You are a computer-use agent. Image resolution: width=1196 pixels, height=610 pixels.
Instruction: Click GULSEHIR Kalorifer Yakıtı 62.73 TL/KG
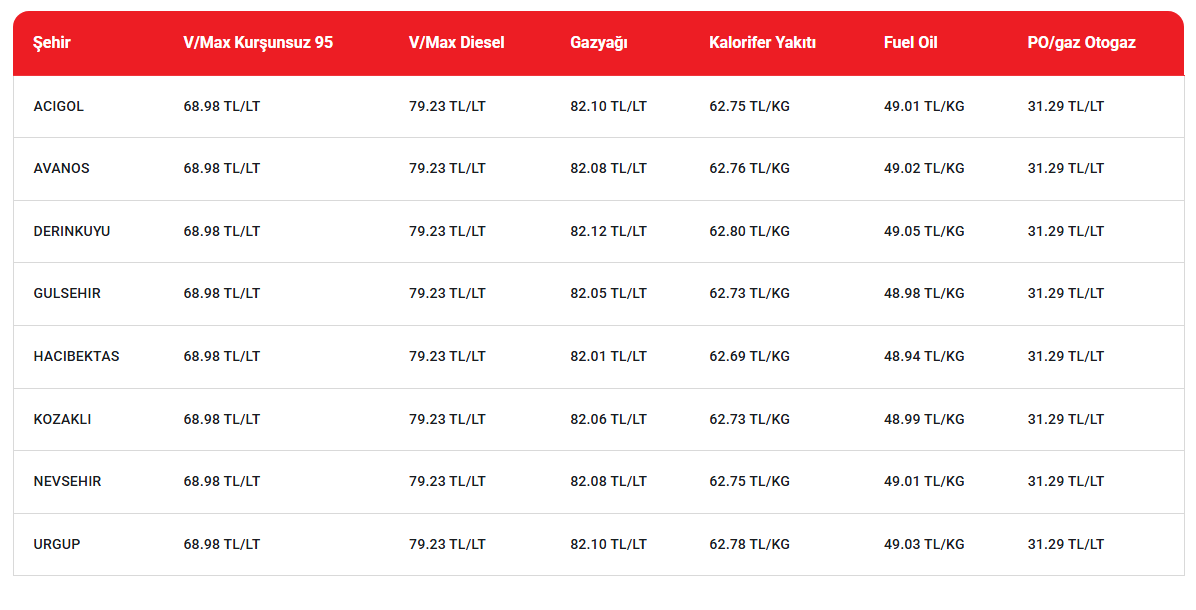(x=749, y=293)
